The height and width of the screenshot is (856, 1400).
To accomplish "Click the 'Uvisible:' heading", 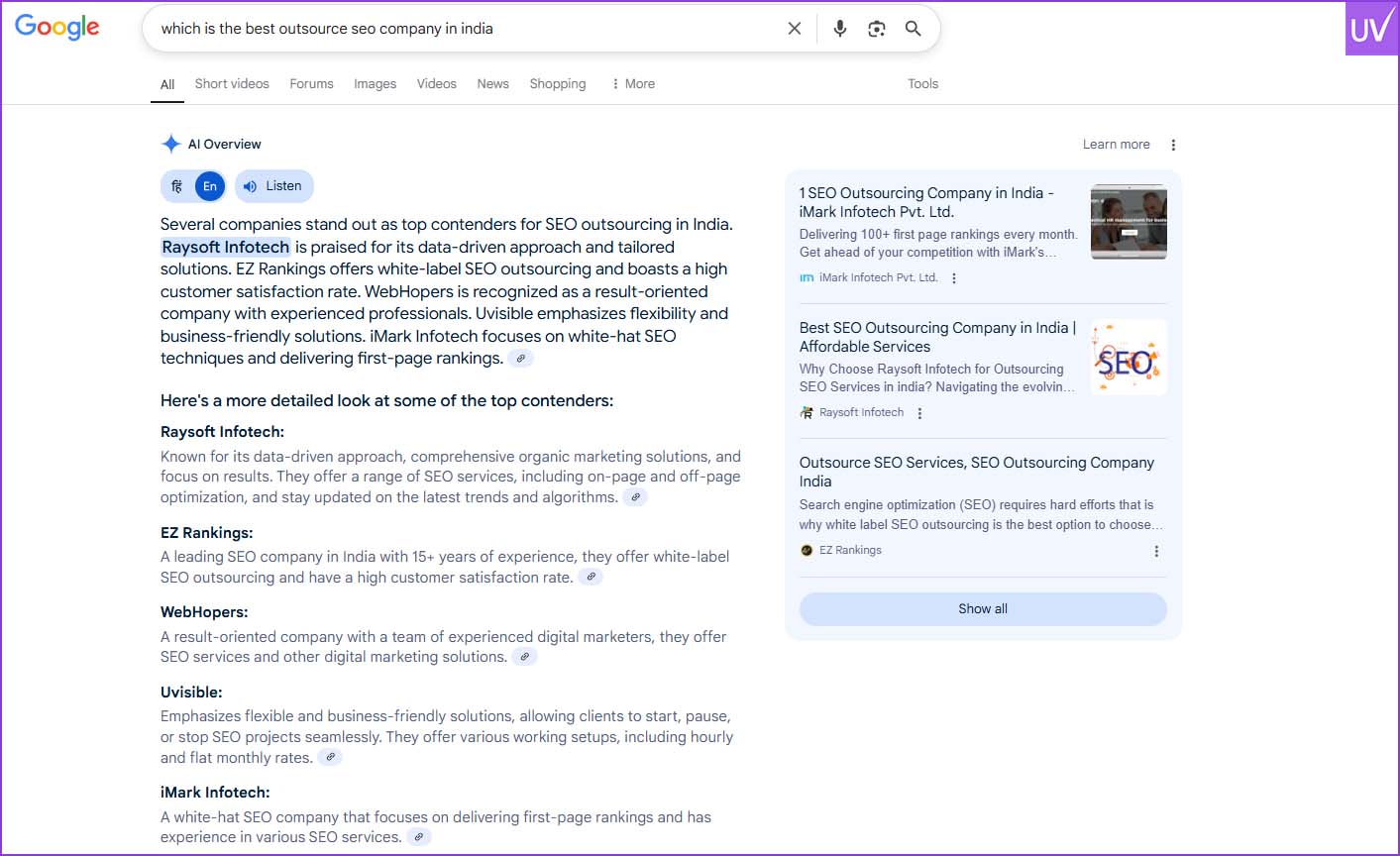I will (191, 693).
